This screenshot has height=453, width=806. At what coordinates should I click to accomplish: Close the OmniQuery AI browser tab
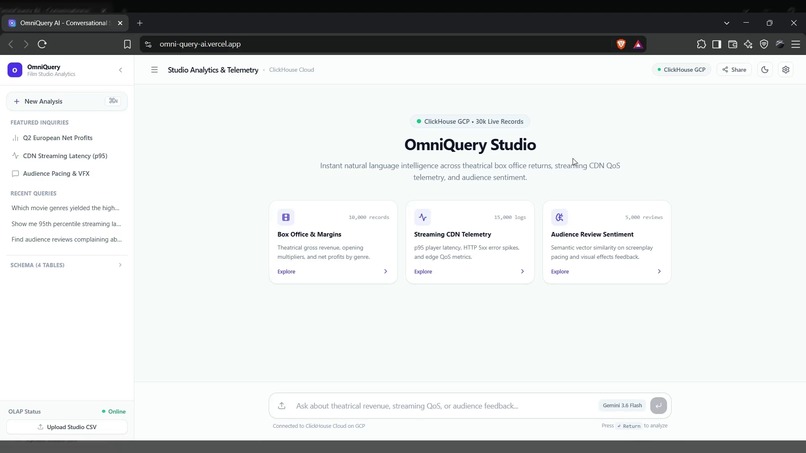coord(120,23)
